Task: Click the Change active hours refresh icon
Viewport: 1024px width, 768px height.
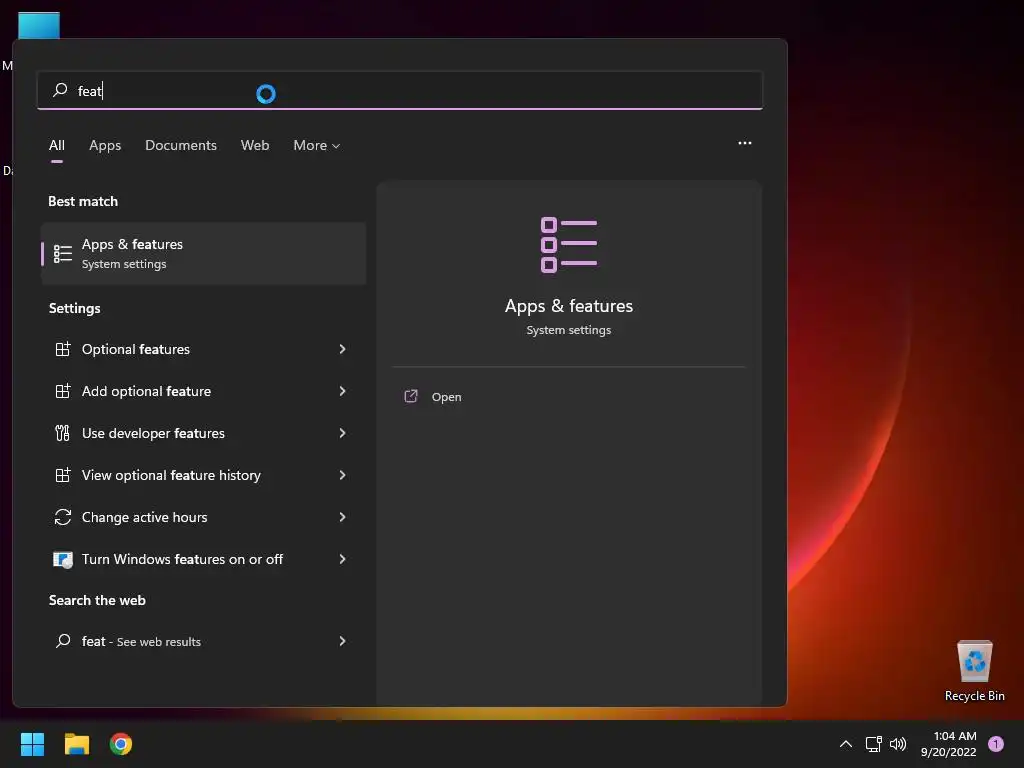Action: pos(63,517)
